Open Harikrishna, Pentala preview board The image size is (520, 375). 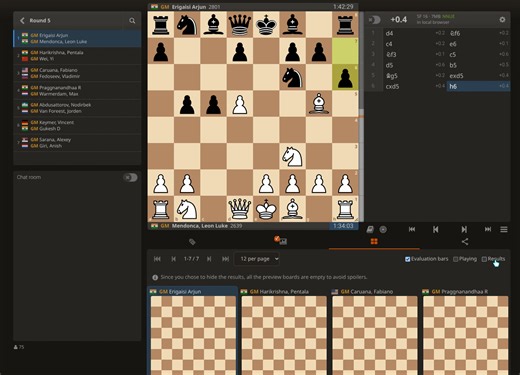tap(284, 335)
